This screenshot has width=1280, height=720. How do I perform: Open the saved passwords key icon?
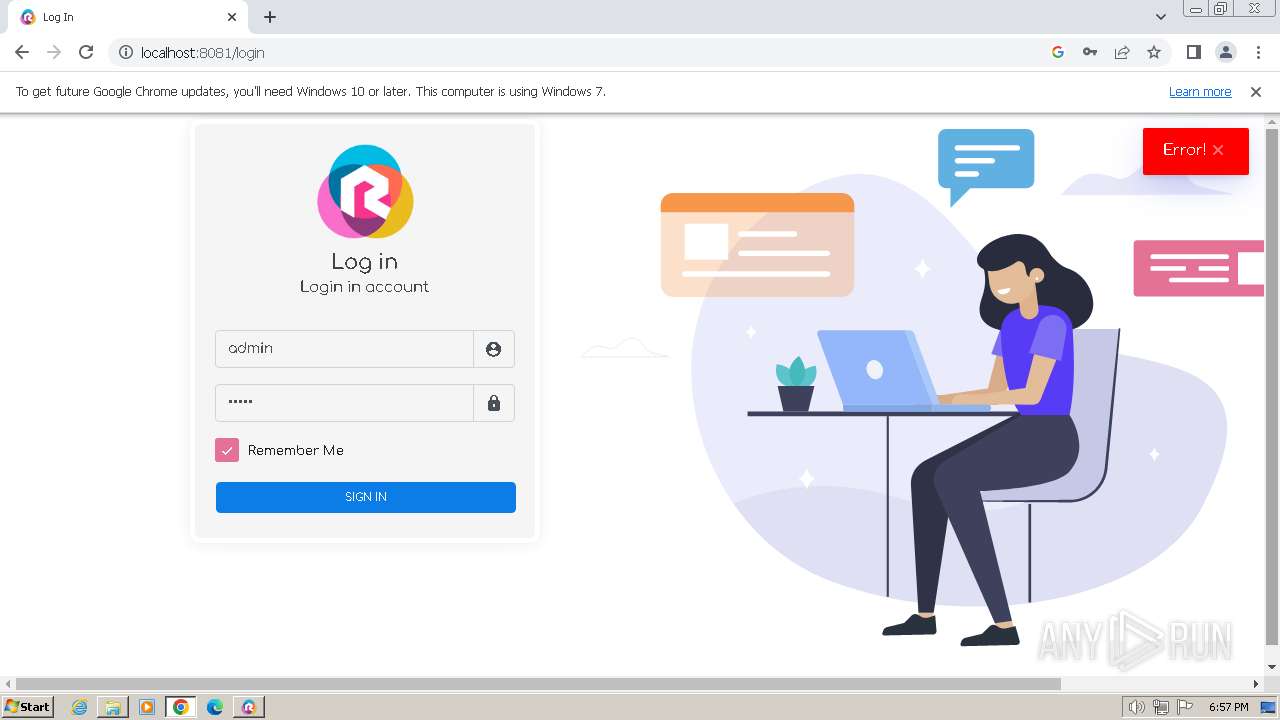pos(1090,52)
